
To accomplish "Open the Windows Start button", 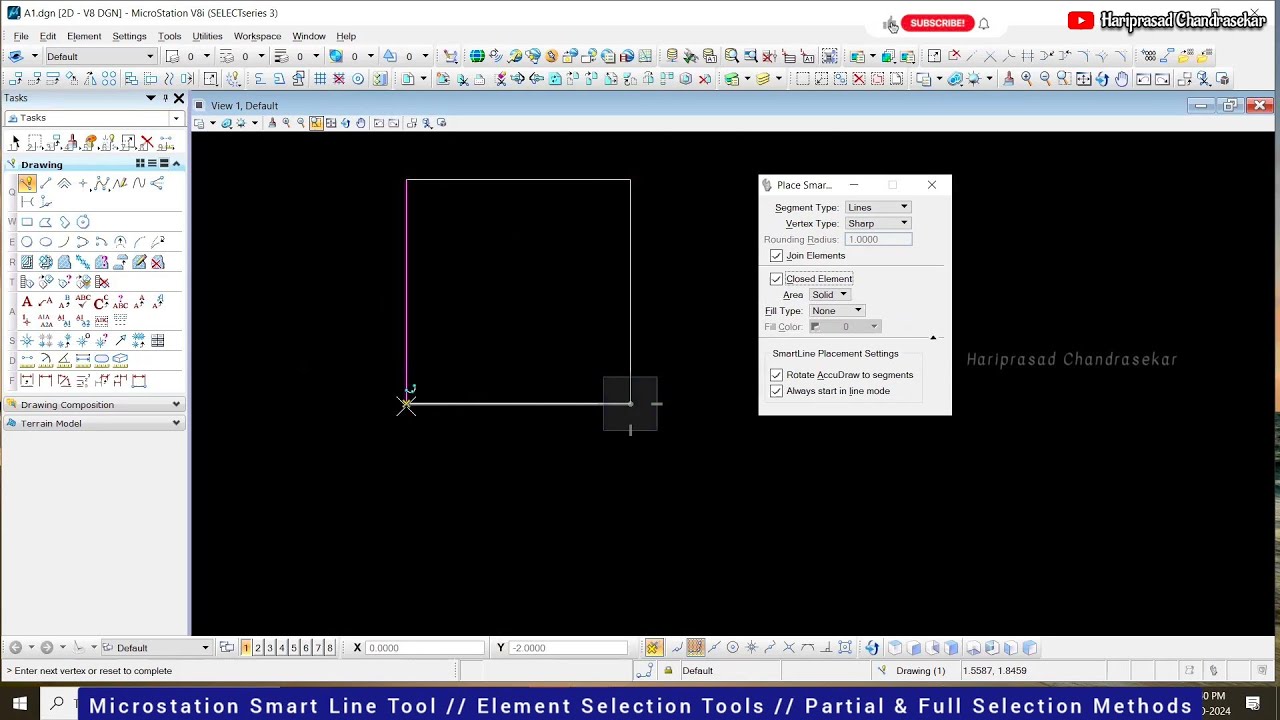I will (x=19, y=704).
